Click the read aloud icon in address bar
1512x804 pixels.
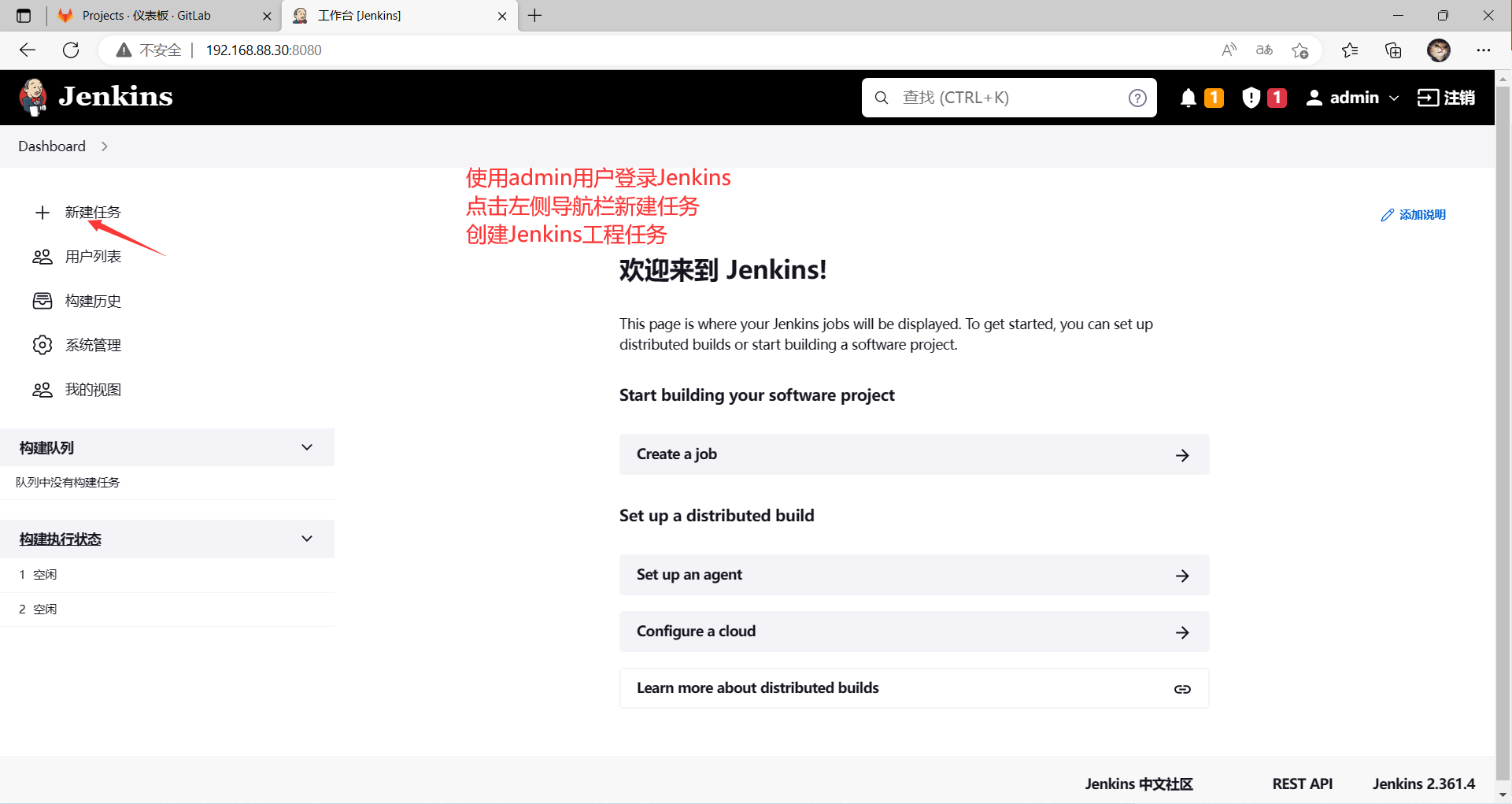(x=1229, y=50)
